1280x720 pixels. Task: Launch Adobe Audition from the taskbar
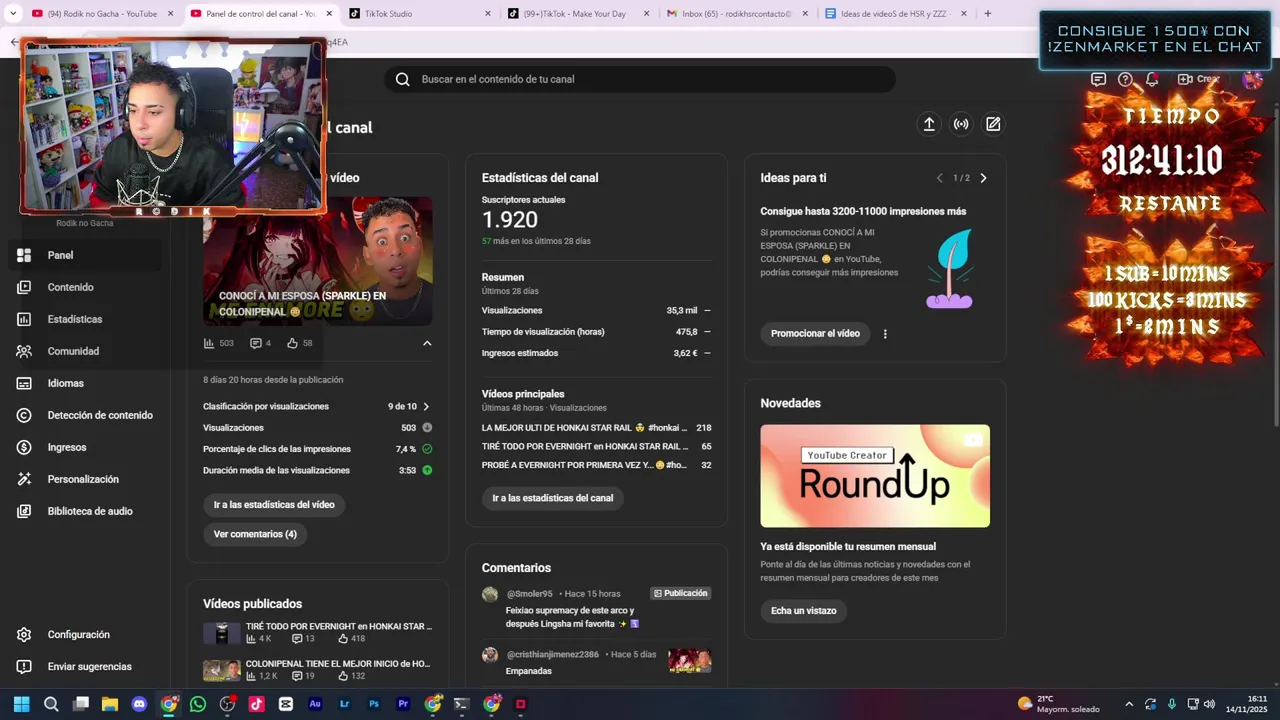(315, 704)
